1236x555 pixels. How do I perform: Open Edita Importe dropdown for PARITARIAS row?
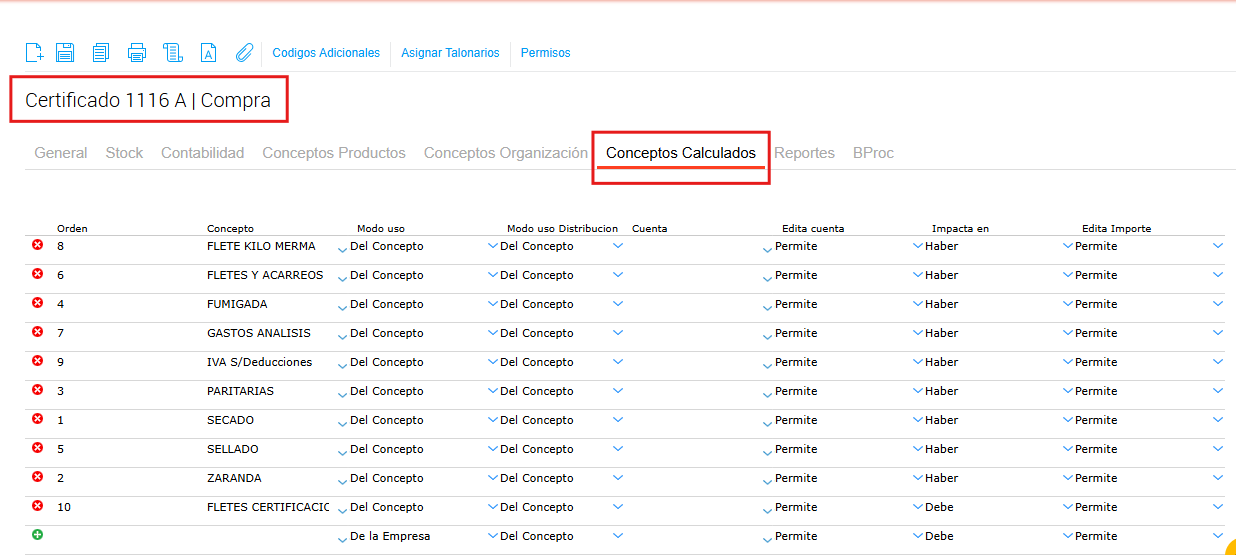coord(1218,391)
